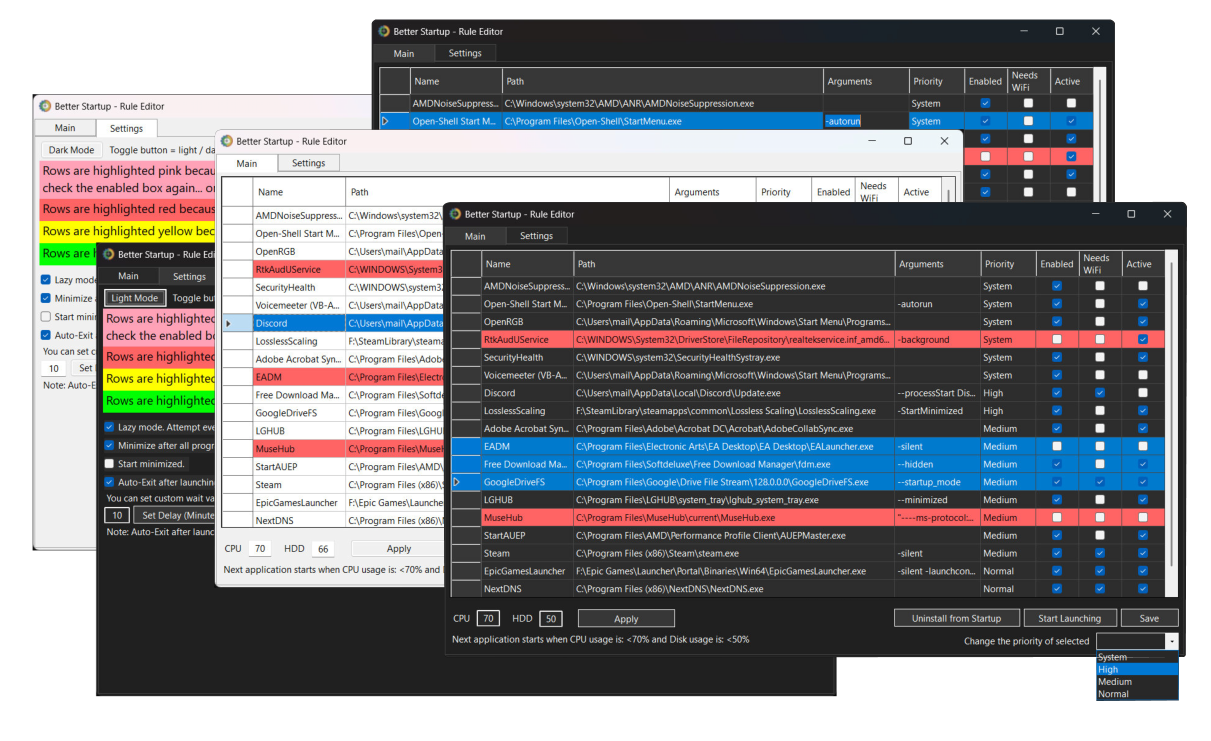Viewport: 1211px width, 741px height.
Task: Click the Name column header in light Main-tab window
Action: click(299, 192)
